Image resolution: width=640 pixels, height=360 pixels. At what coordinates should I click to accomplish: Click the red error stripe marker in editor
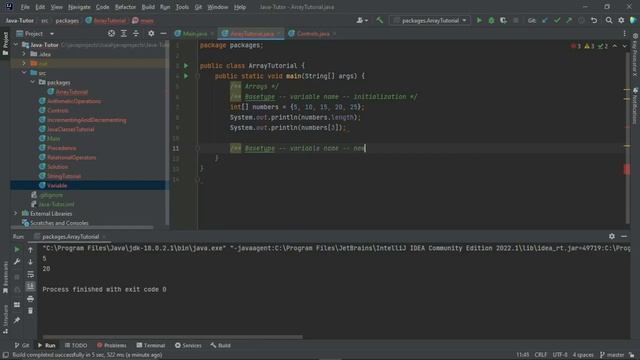pos(627,169)
